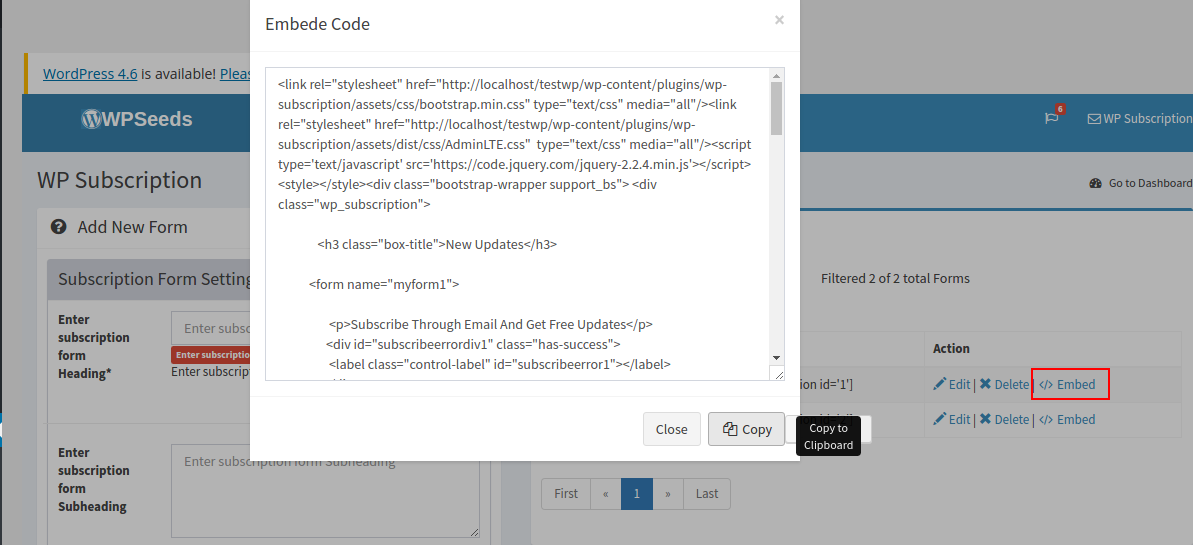Image resolution: width=1193 pixels, height=545 pixels.
Task: Click the Close button in the dialog
Action: 671,429
